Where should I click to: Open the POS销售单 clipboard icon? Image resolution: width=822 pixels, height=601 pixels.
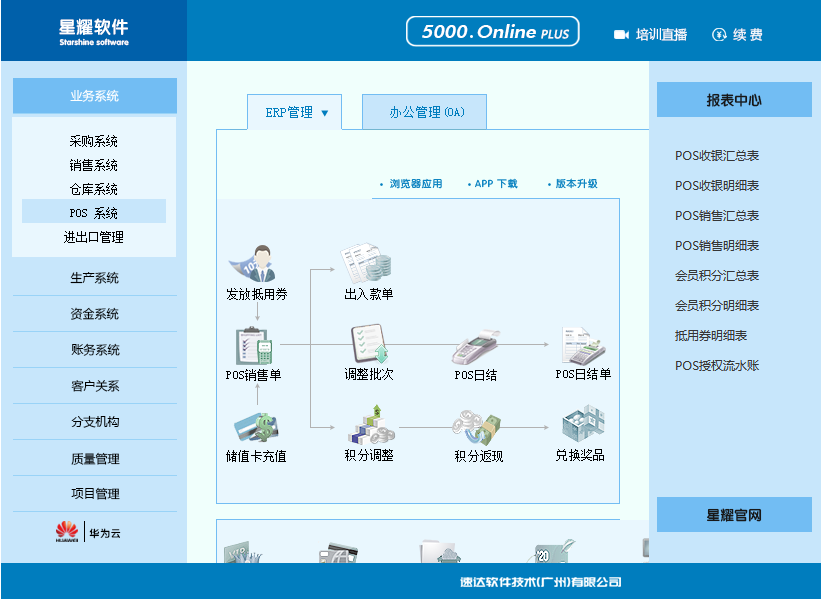point(255,346)
